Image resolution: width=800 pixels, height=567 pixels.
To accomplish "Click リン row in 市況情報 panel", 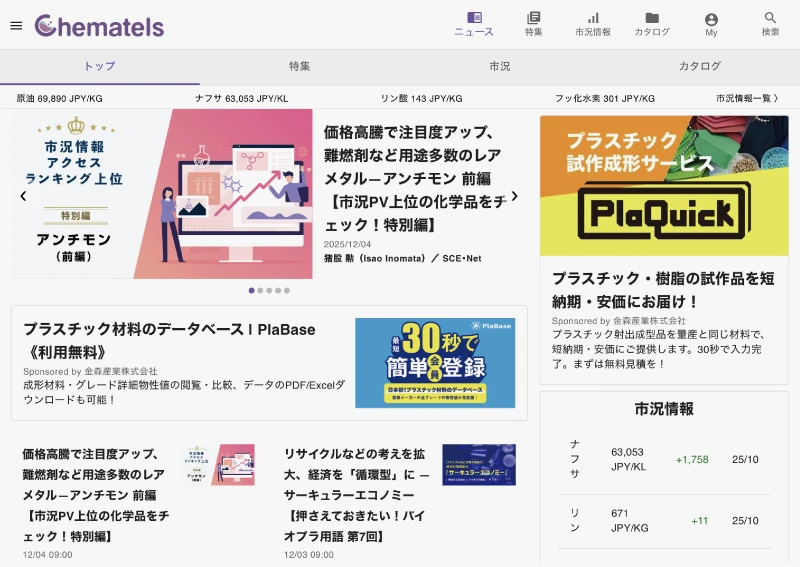I will click(664, 521).
